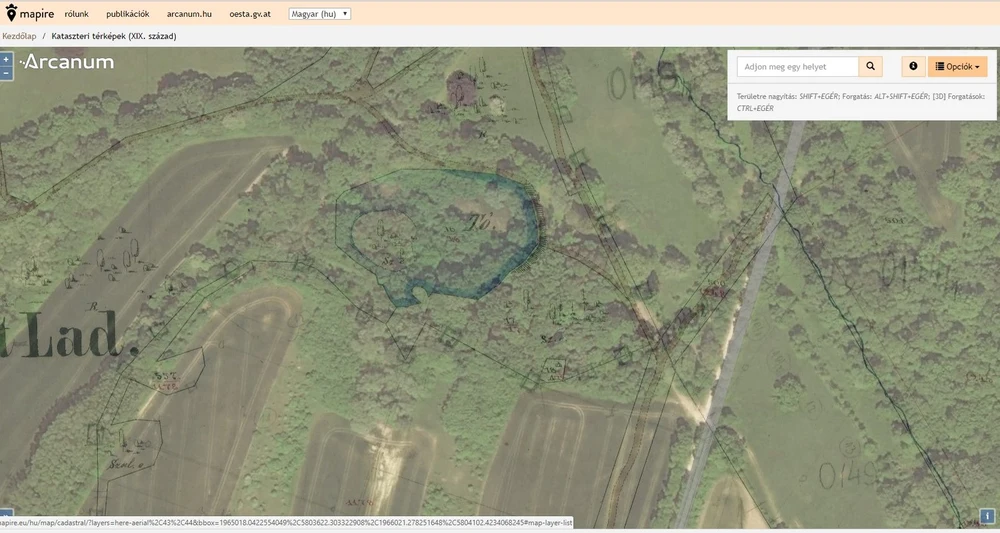Click Kataszteri térképek (XIX. század) breadcrumb
The image size is (1000, 533).
(x=114, y=36)
